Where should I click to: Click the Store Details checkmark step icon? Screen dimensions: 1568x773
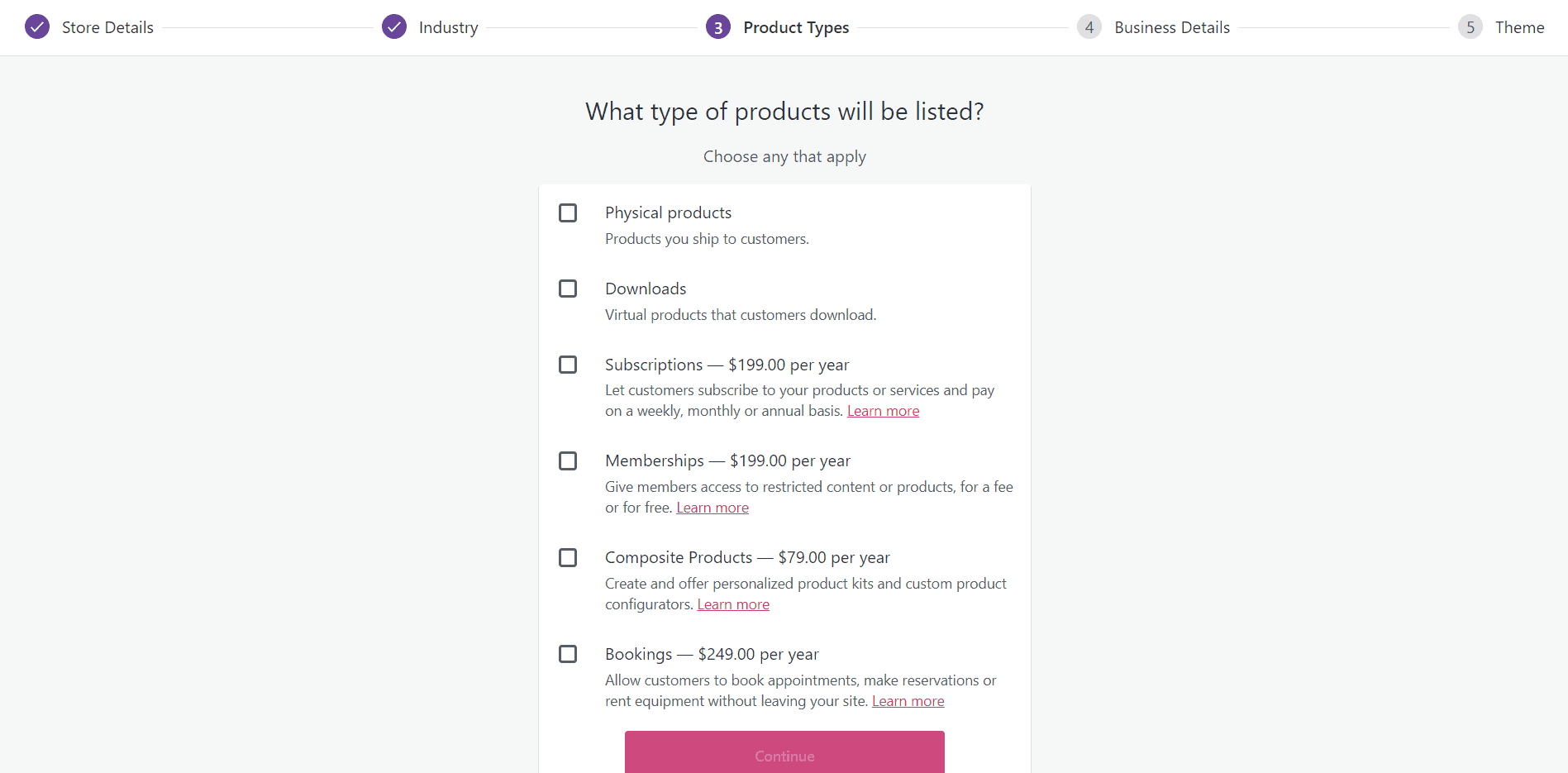pos(37,27)
